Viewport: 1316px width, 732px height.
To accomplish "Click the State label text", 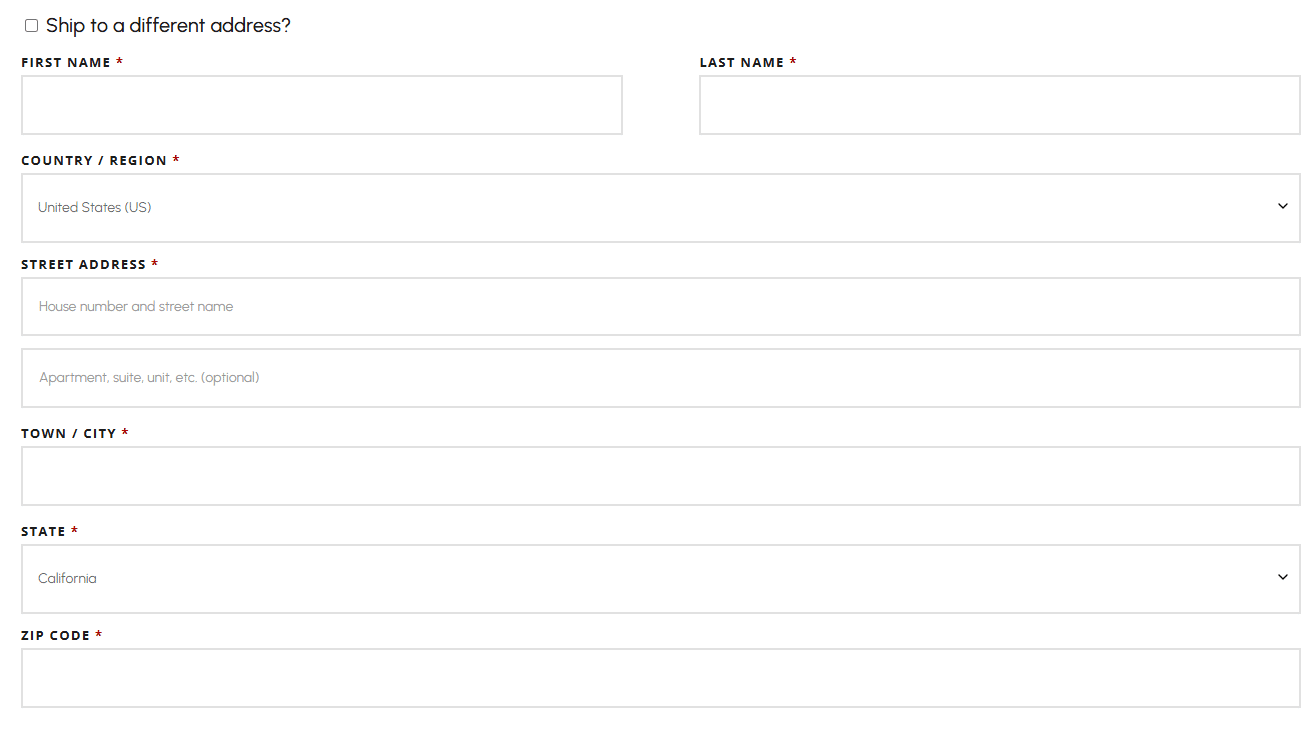I will tap(40, 531).
